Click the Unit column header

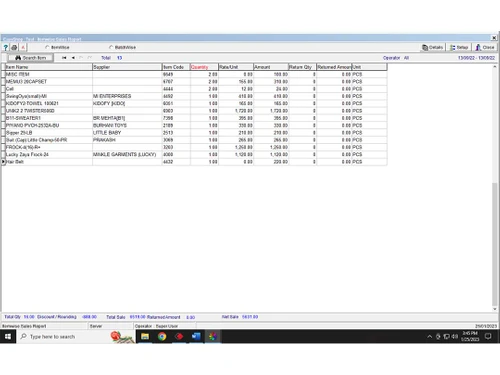[370, 67]
